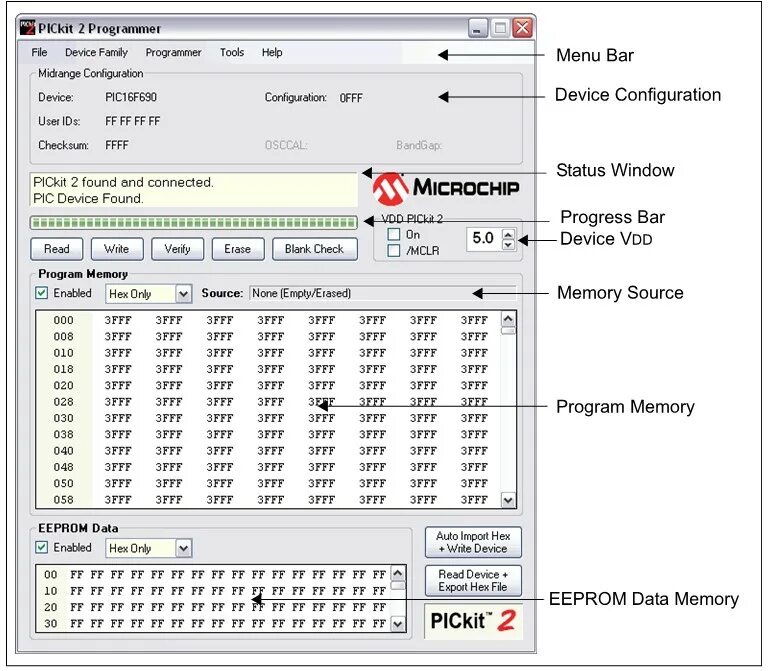Click the Verify button

coord(177,249)
